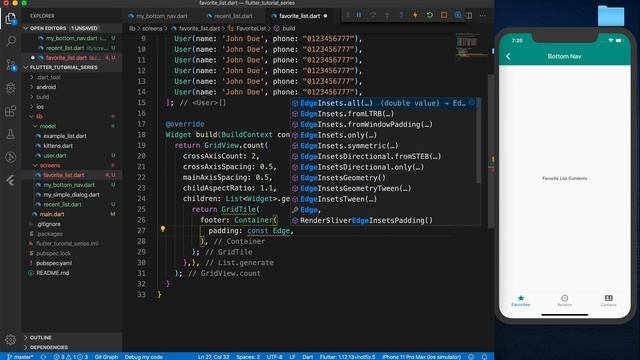Click the feedback smiley in status bar

coord(471,357)
